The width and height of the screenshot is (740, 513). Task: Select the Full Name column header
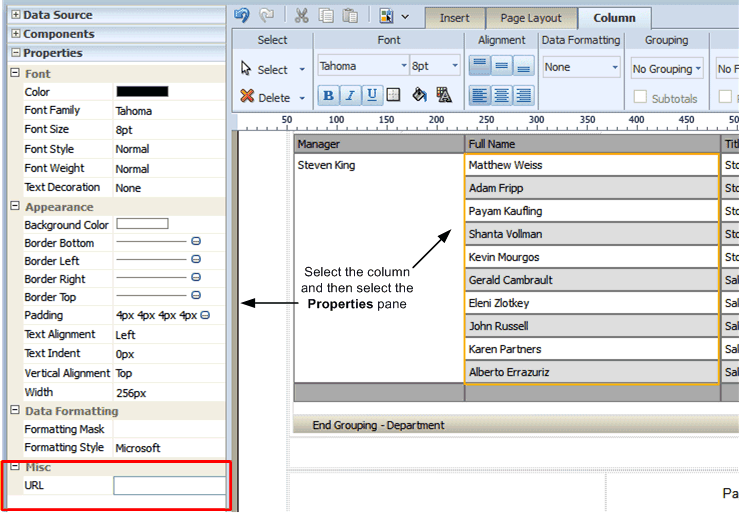pyautogui.click(x=592, y=144)
